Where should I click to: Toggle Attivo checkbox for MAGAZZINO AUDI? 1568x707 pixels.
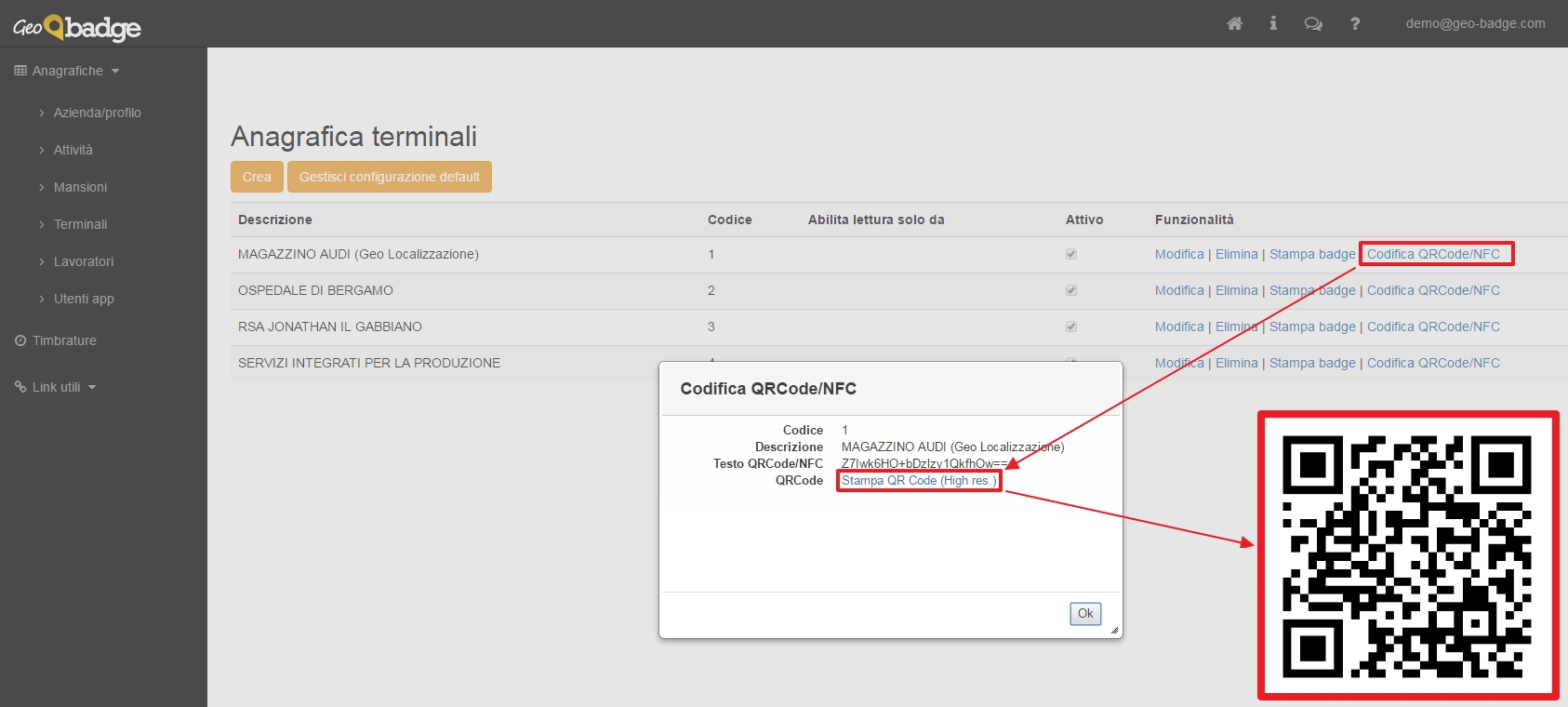1071,254
